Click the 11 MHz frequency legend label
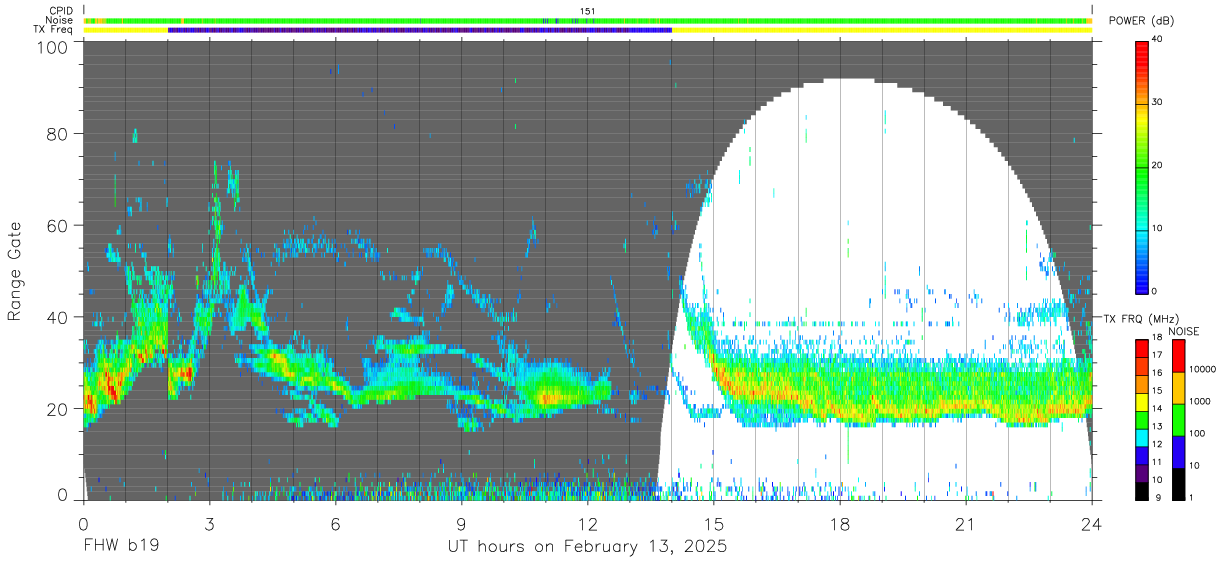Screen dimensions: 1228x567 tap(1158, 462)
